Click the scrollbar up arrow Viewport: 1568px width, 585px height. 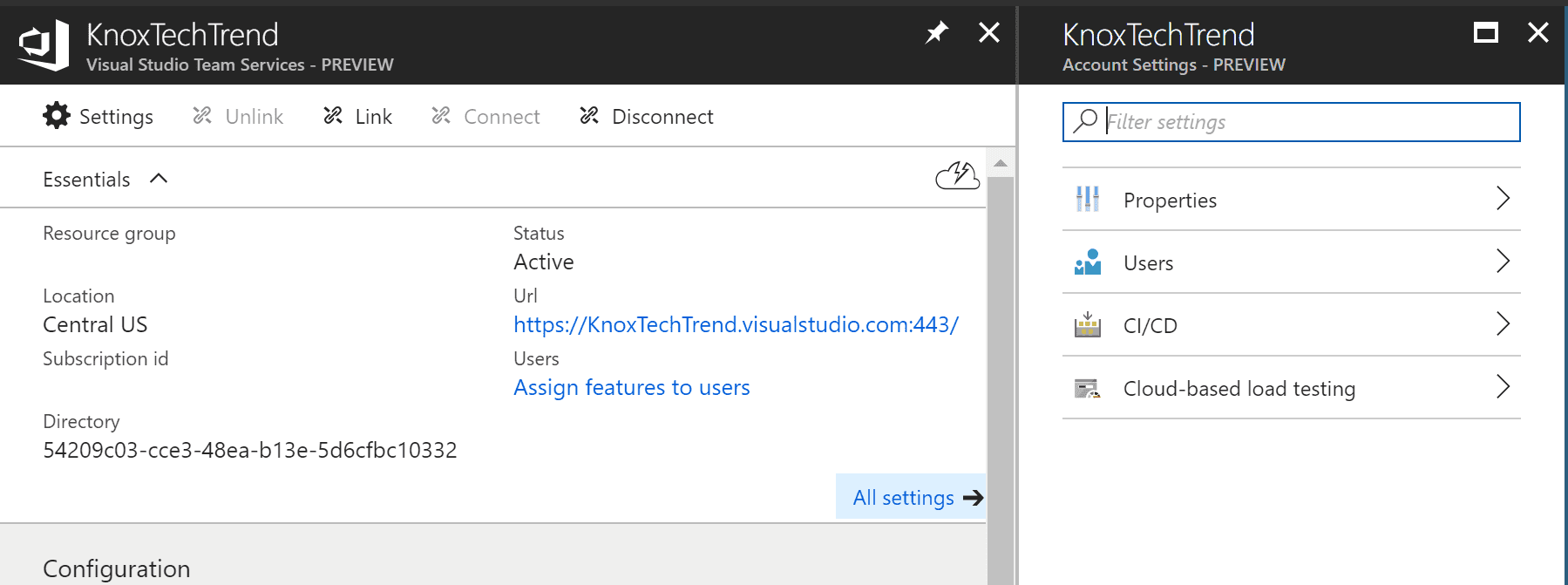coord(1001,163)
